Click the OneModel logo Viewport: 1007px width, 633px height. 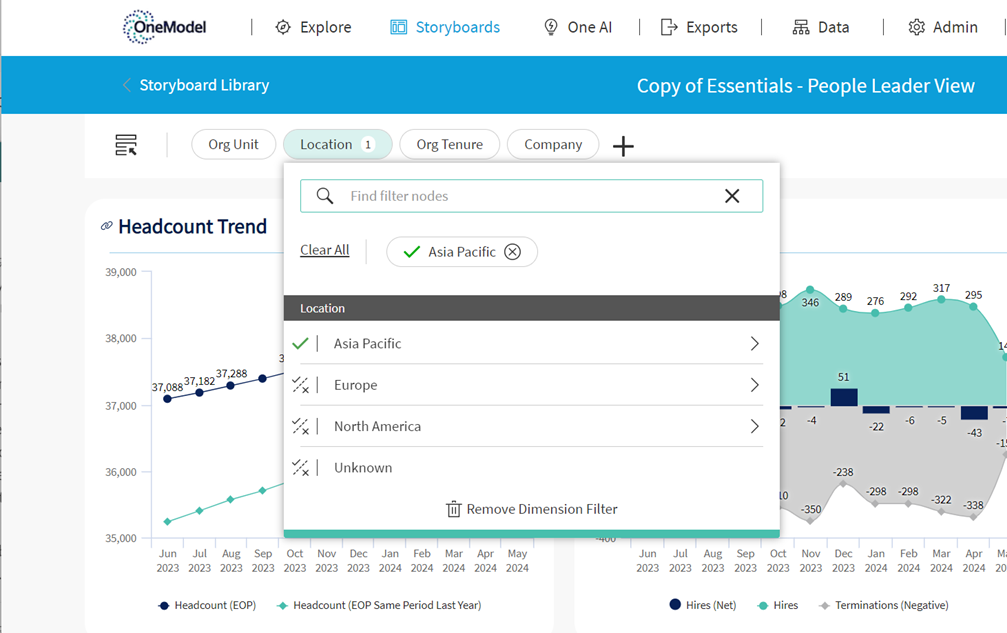[x=164, y=27]
